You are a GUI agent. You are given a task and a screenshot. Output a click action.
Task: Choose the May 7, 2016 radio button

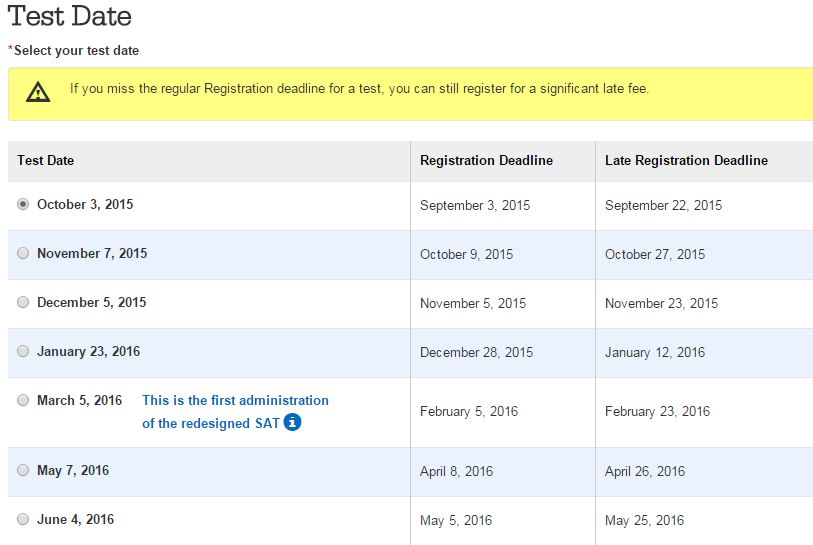pos(23,470)
